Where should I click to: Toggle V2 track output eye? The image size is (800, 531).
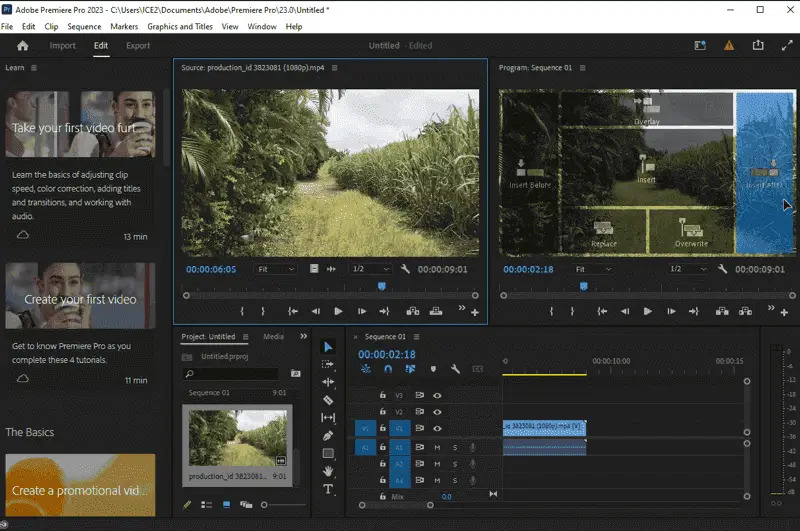(x=437, y=412)
